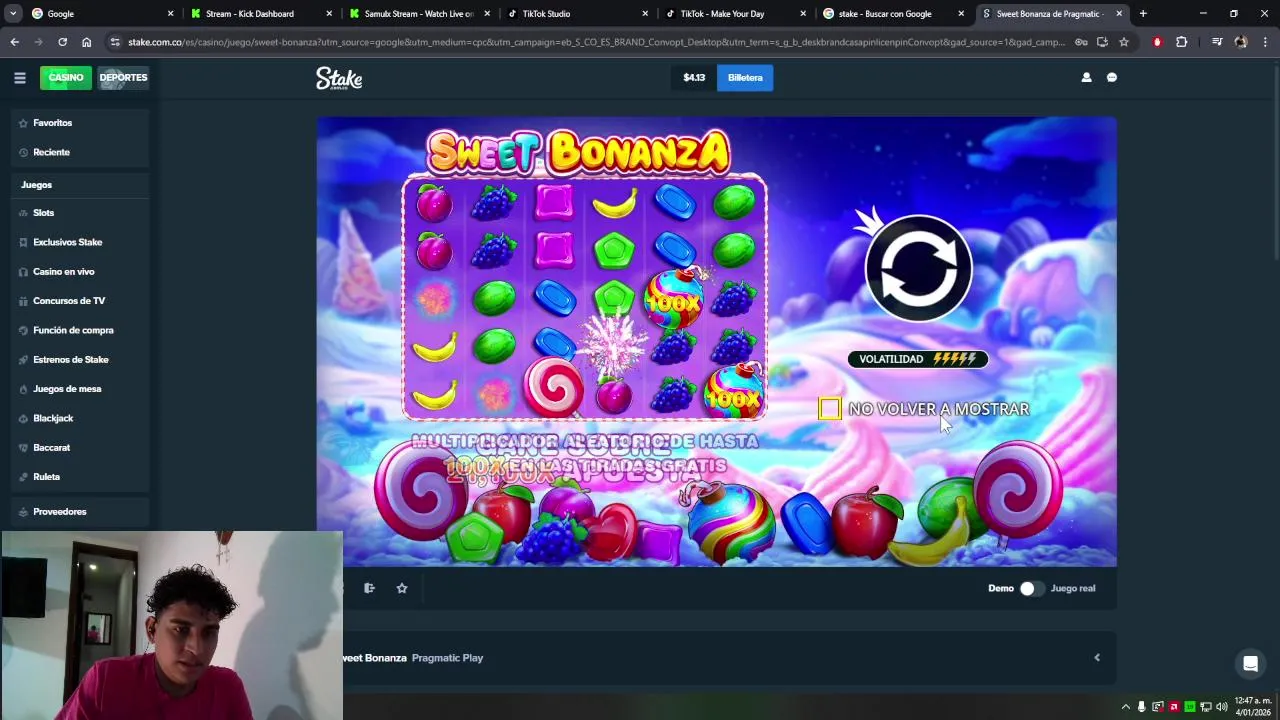Click the Juegos heading in sidebar
The height and width of the screenshot is (720, 1280).
pos(36,185)
